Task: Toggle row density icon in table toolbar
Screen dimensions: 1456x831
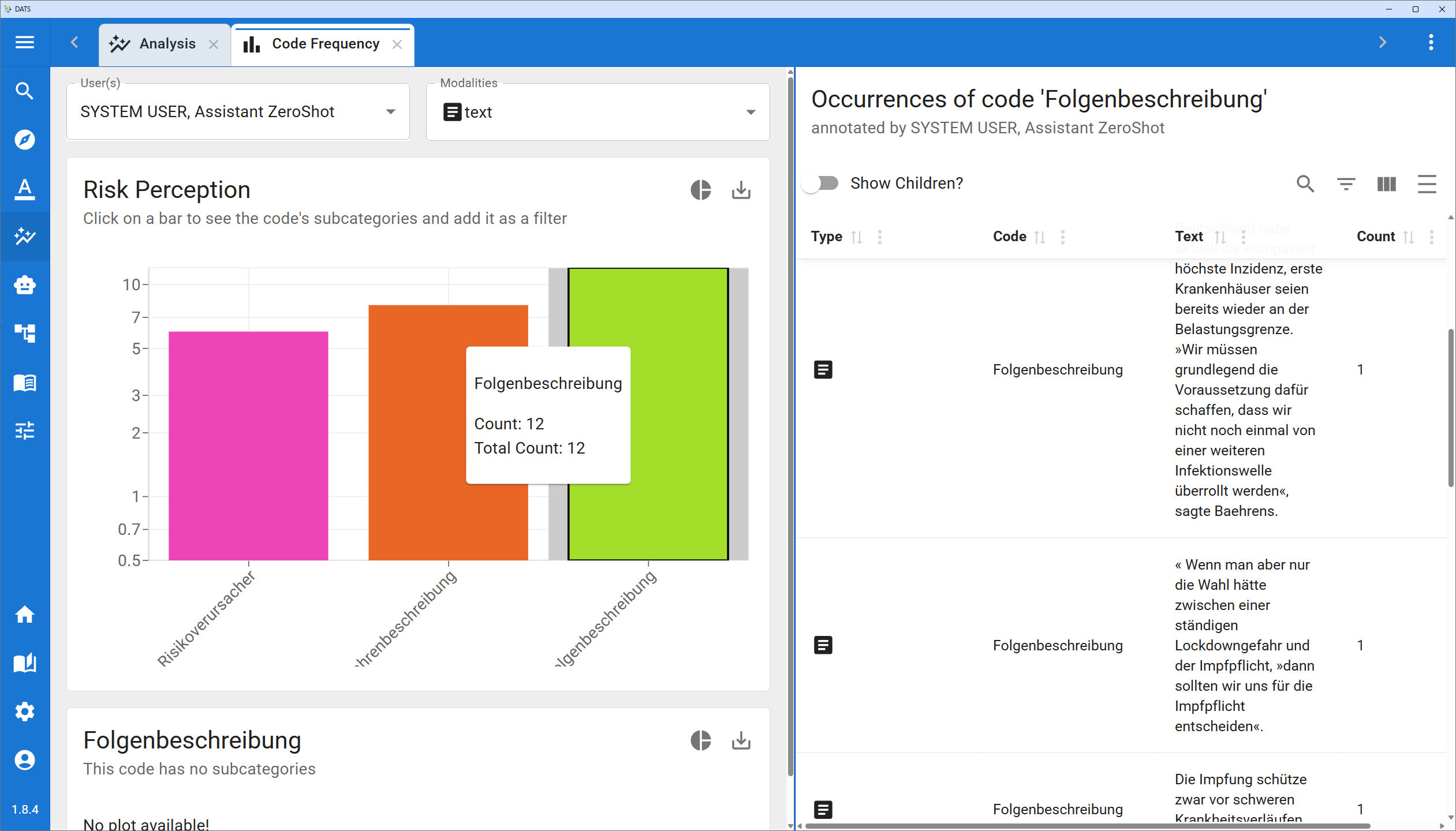Action: pos(1427,184)
